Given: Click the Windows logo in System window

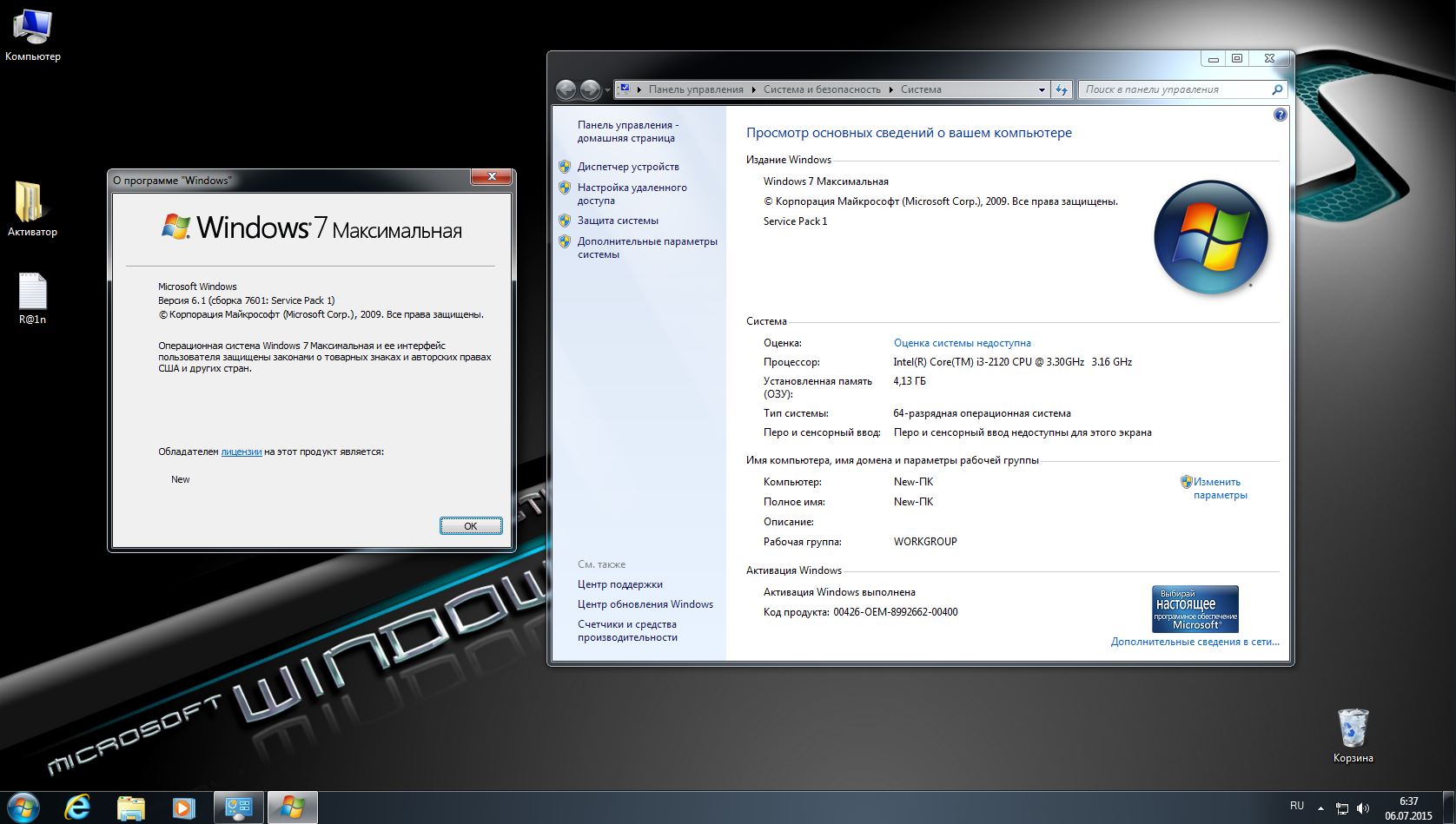Looking at the screenshot, I should [x=1210, y=237].
